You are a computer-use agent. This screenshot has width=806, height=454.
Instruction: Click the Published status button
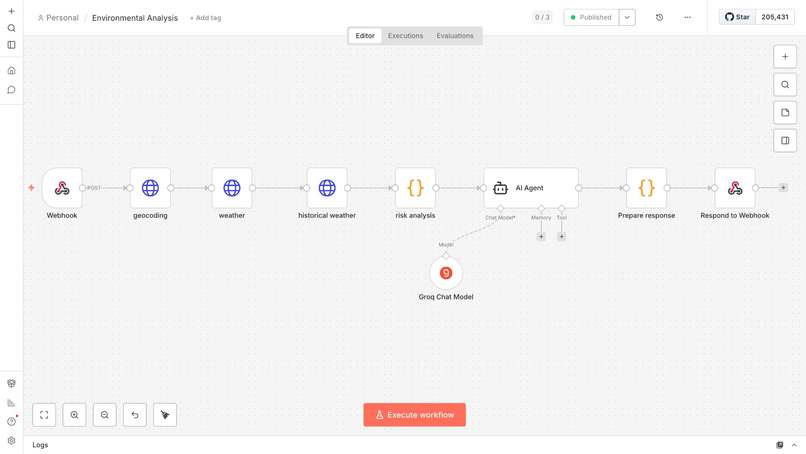[591, 17]
